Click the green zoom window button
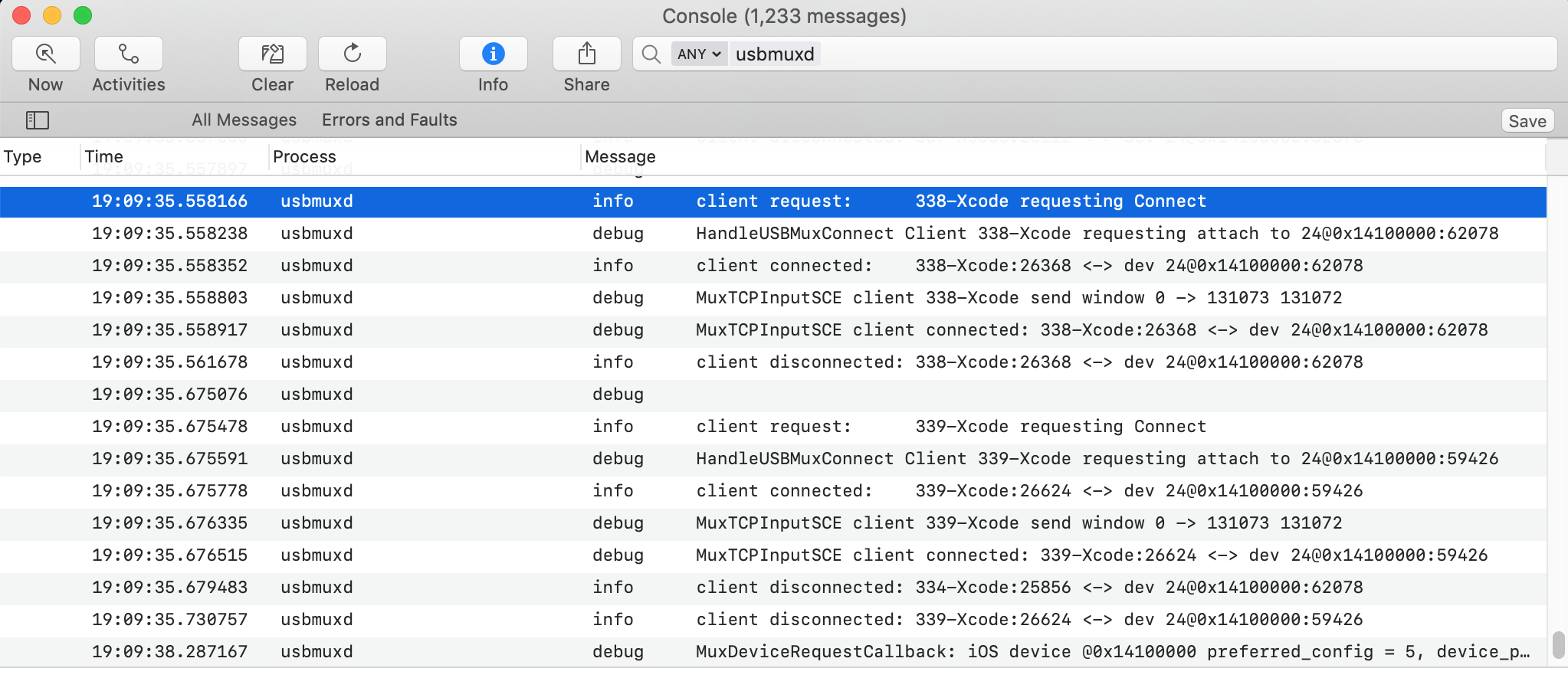This screenshot has width=1568, height=678. click(83, 15)
